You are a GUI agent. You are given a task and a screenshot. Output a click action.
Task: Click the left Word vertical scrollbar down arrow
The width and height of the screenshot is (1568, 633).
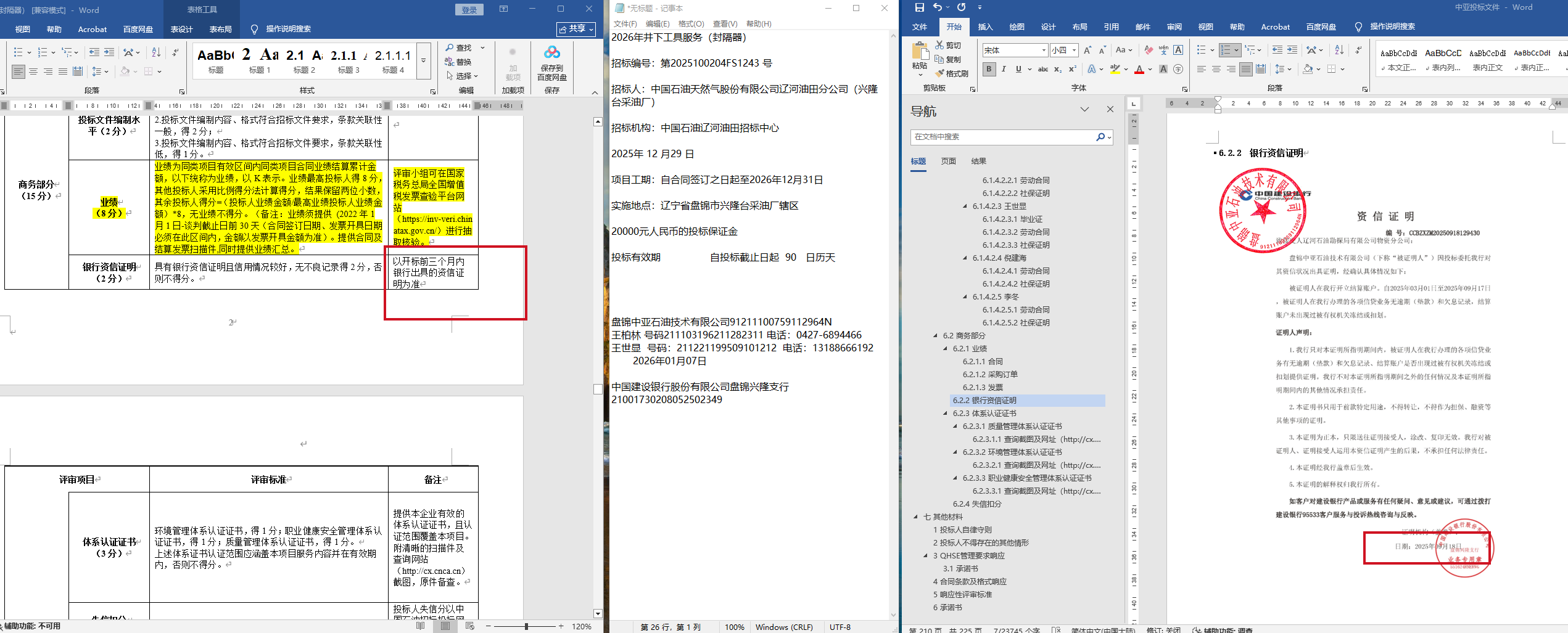[597, 613]
